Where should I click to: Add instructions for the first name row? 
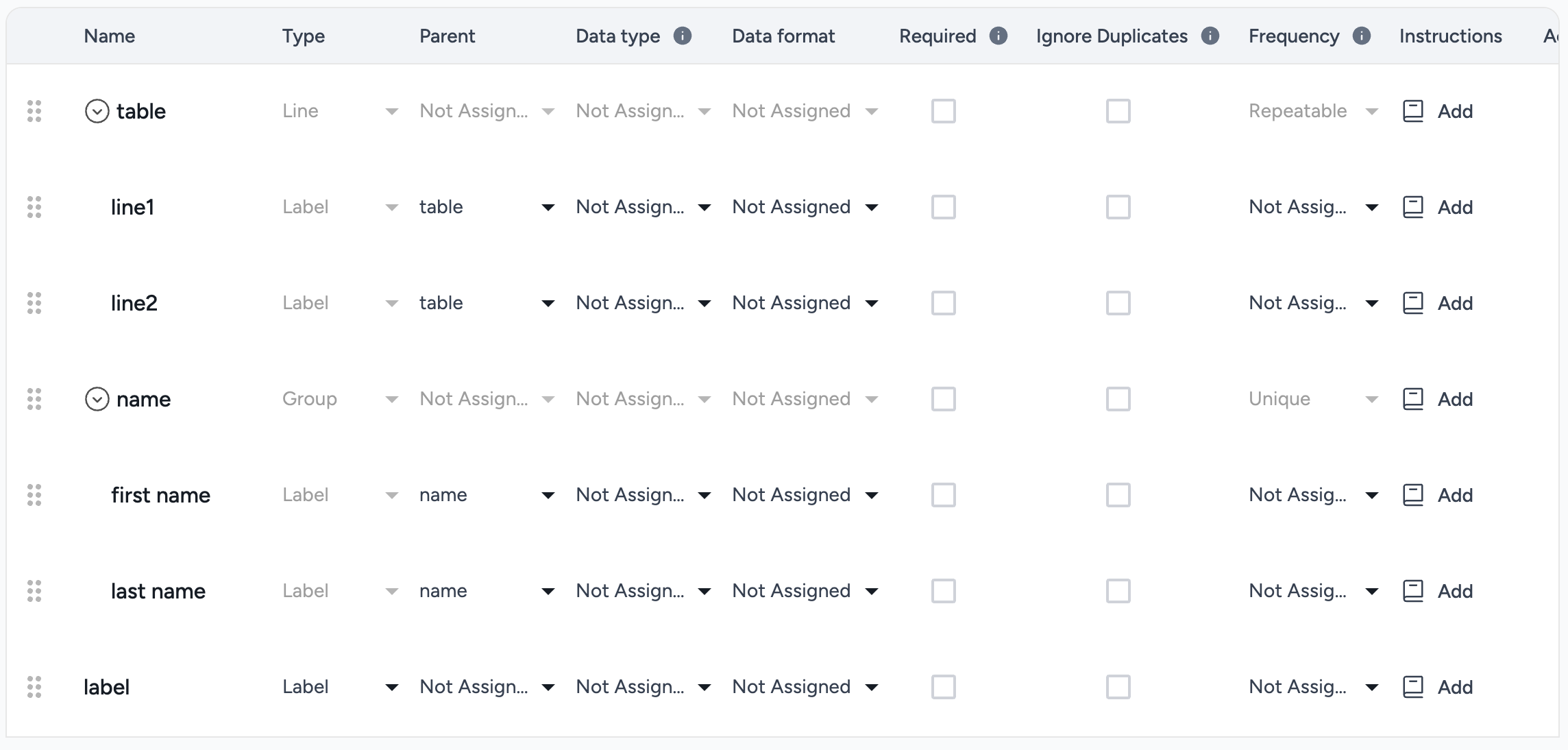[1454, 495]
